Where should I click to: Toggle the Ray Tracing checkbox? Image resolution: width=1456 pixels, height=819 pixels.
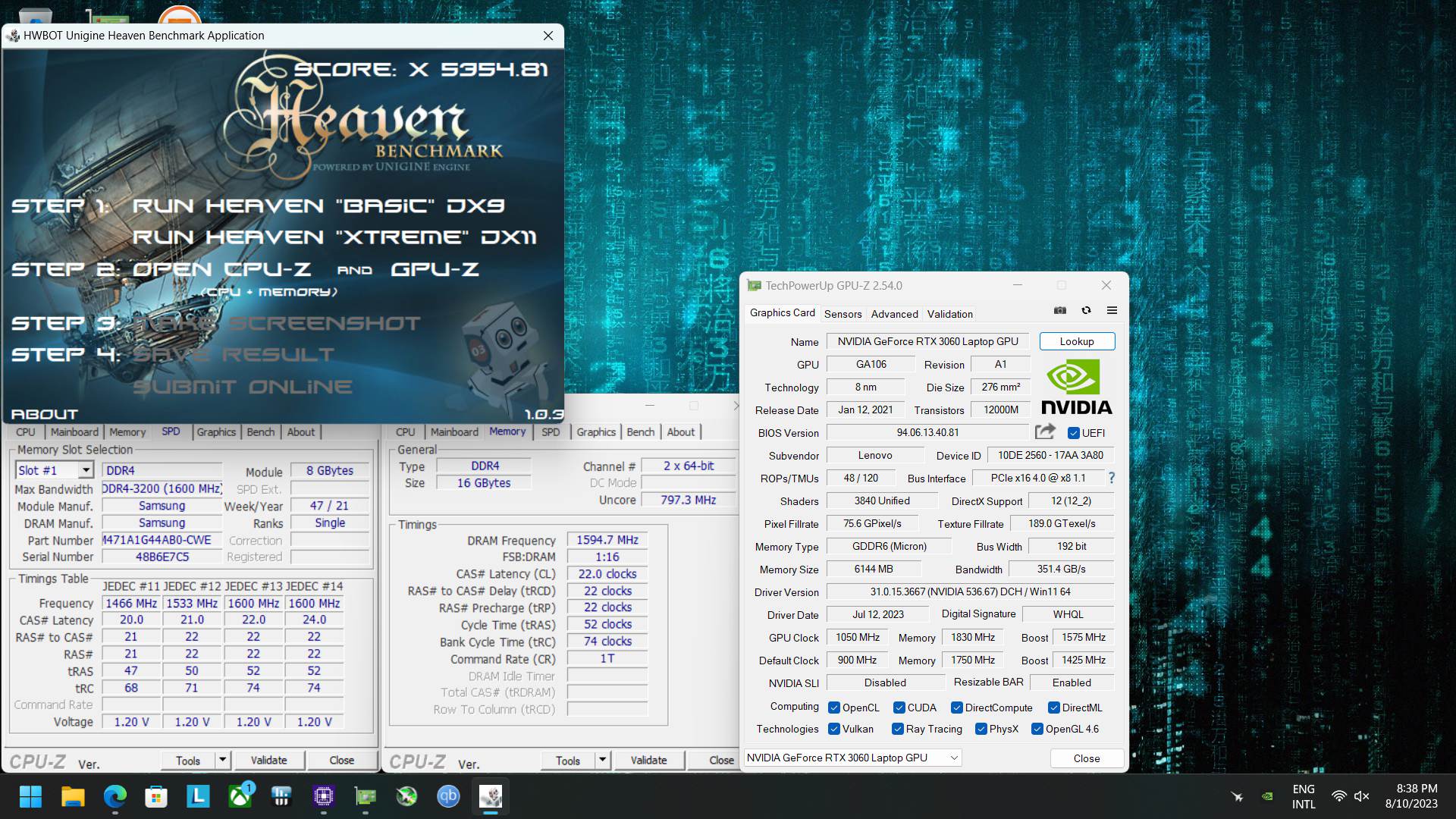click(898, 729)
